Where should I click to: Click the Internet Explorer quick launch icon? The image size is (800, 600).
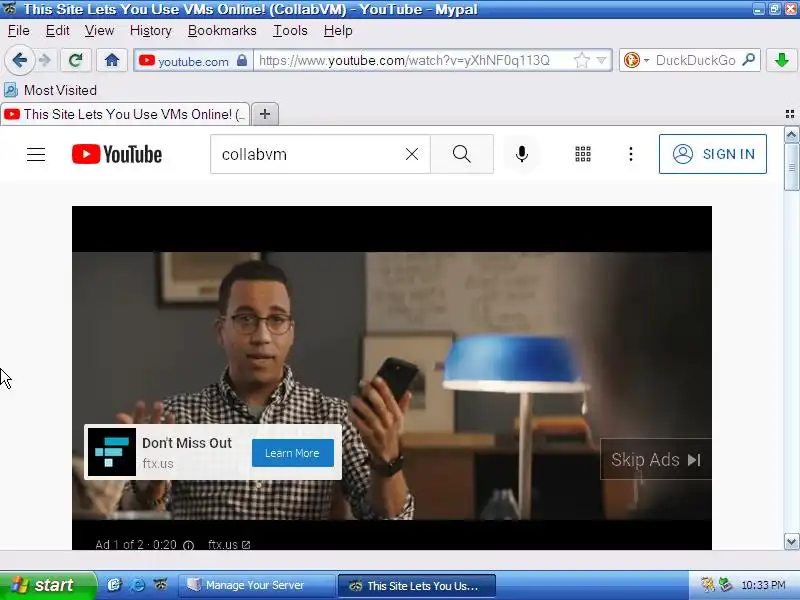pyautogui.click(x=137, y=585)
